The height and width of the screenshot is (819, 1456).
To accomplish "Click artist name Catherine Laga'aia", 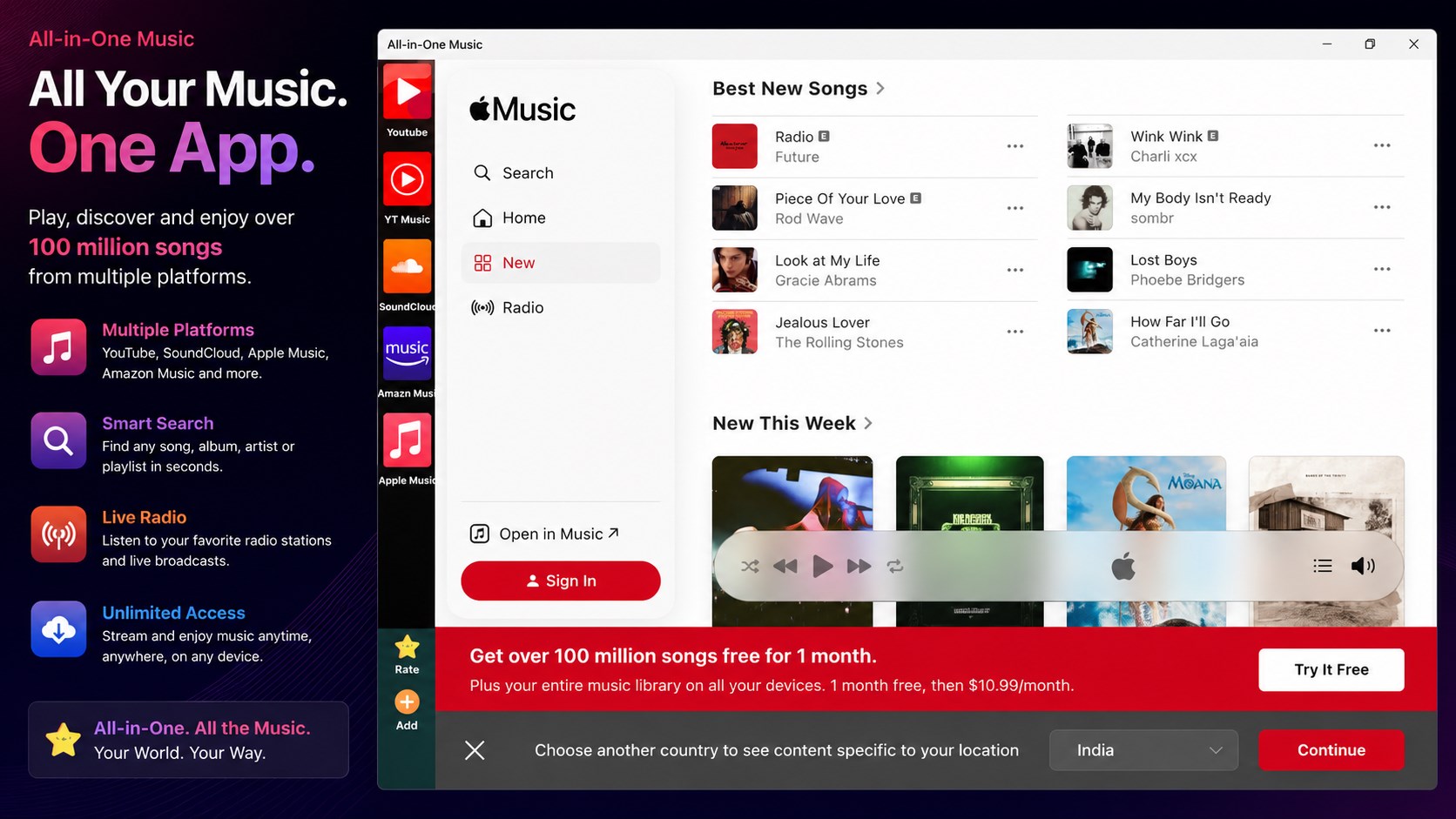I will 1194,342.
